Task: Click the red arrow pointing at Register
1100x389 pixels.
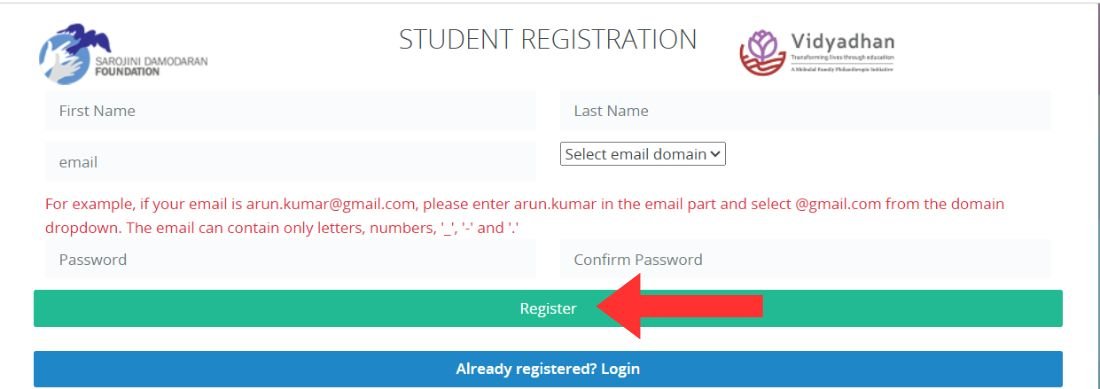Action: pos(680,306)
